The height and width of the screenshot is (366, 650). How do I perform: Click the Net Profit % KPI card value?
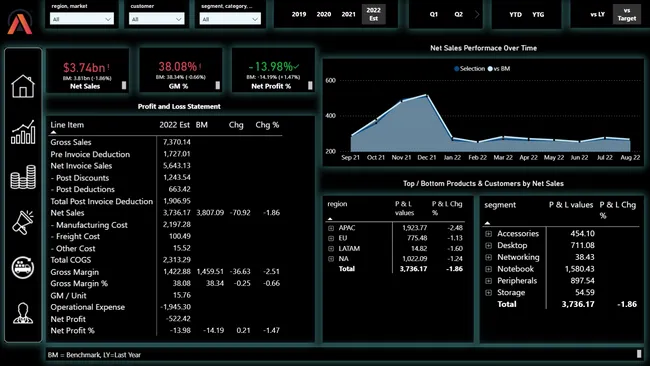click(x=271, y=67)
